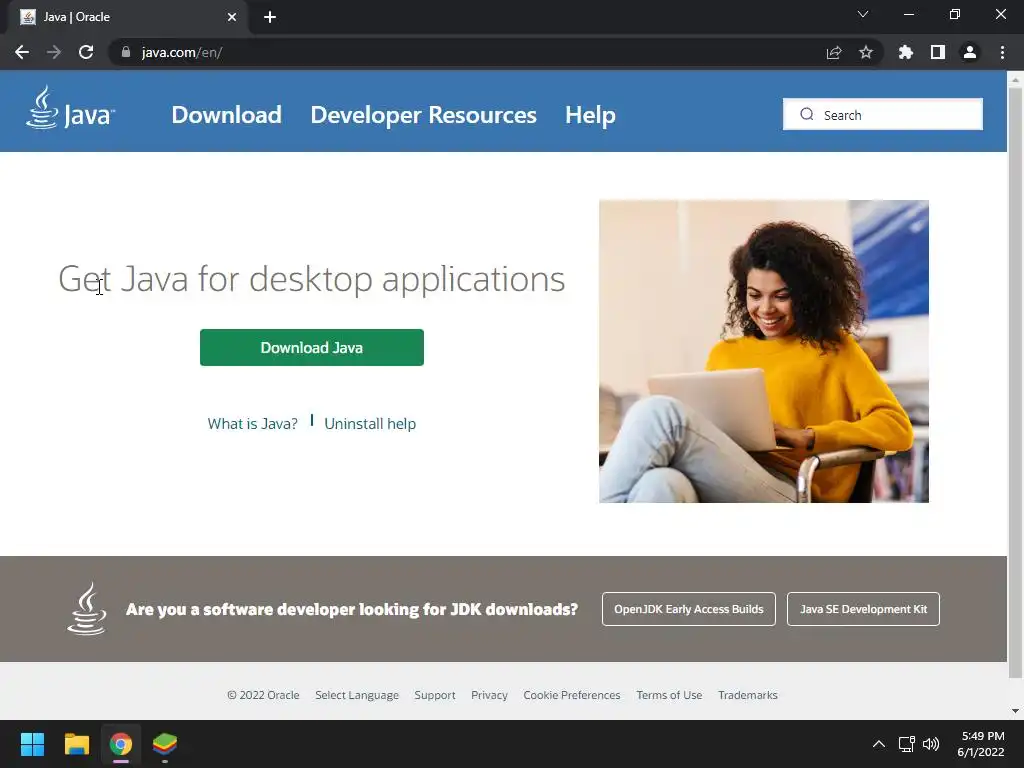Show hidden tray icons chevron
The image size is (1024, 768).
click(879, 744)
